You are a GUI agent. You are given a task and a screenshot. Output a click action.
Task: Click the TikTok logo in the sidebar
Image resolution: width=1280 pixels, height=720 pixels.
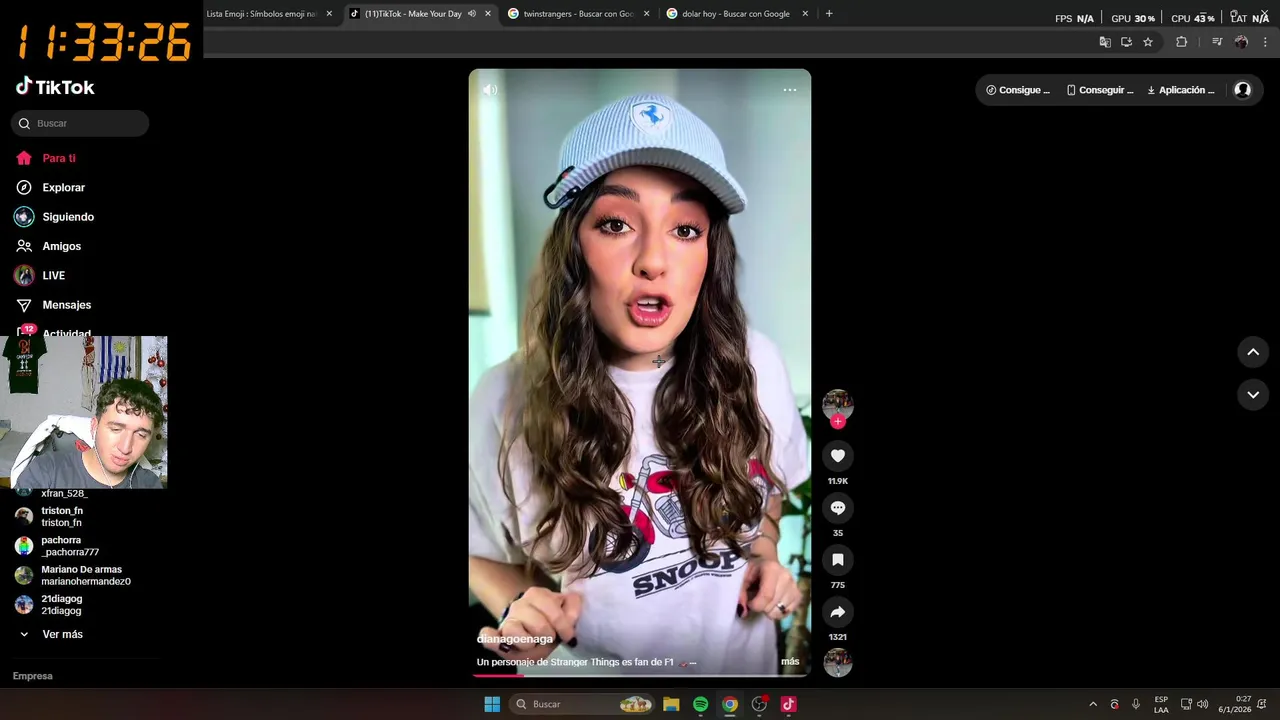coord(55,87)
